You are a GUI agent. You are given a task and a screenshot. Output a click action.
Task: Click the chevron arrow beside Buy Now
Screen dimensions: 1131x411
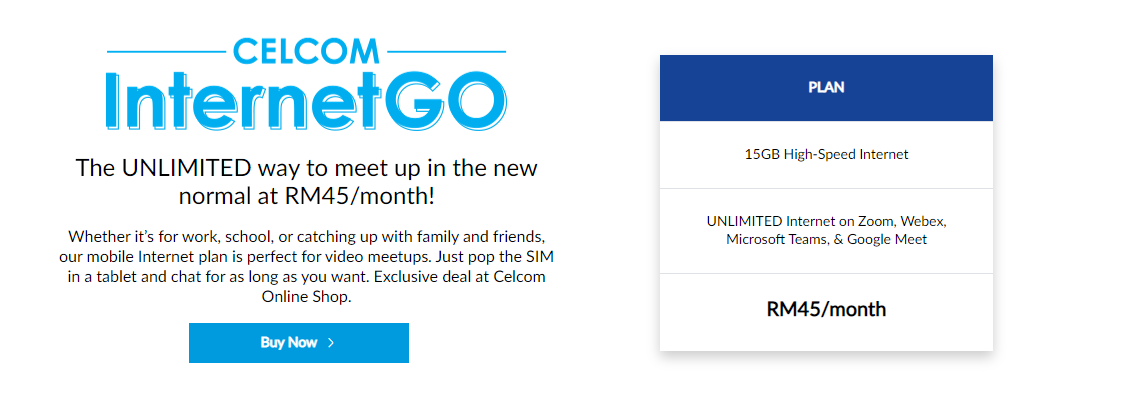[331, 342]
